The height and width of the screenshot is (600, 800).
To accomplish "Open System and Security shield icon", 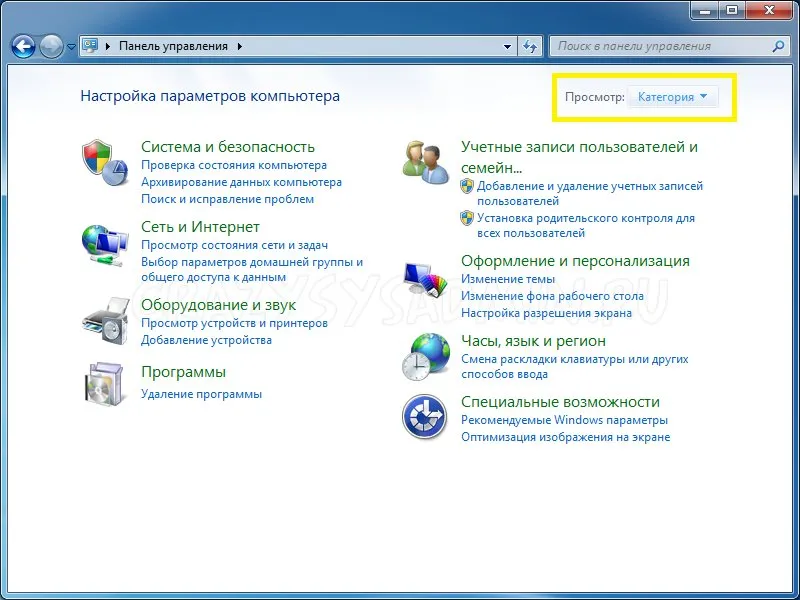I will click(105, 162).
